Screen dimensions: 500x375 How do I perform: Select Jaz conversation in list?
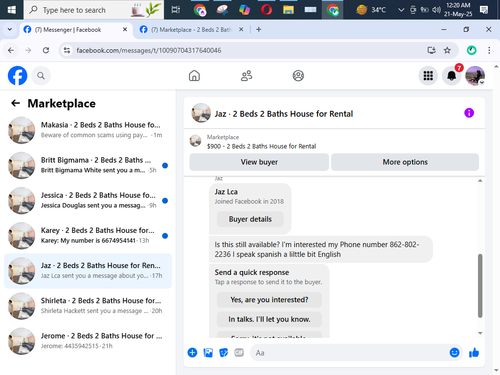point(88,271)
